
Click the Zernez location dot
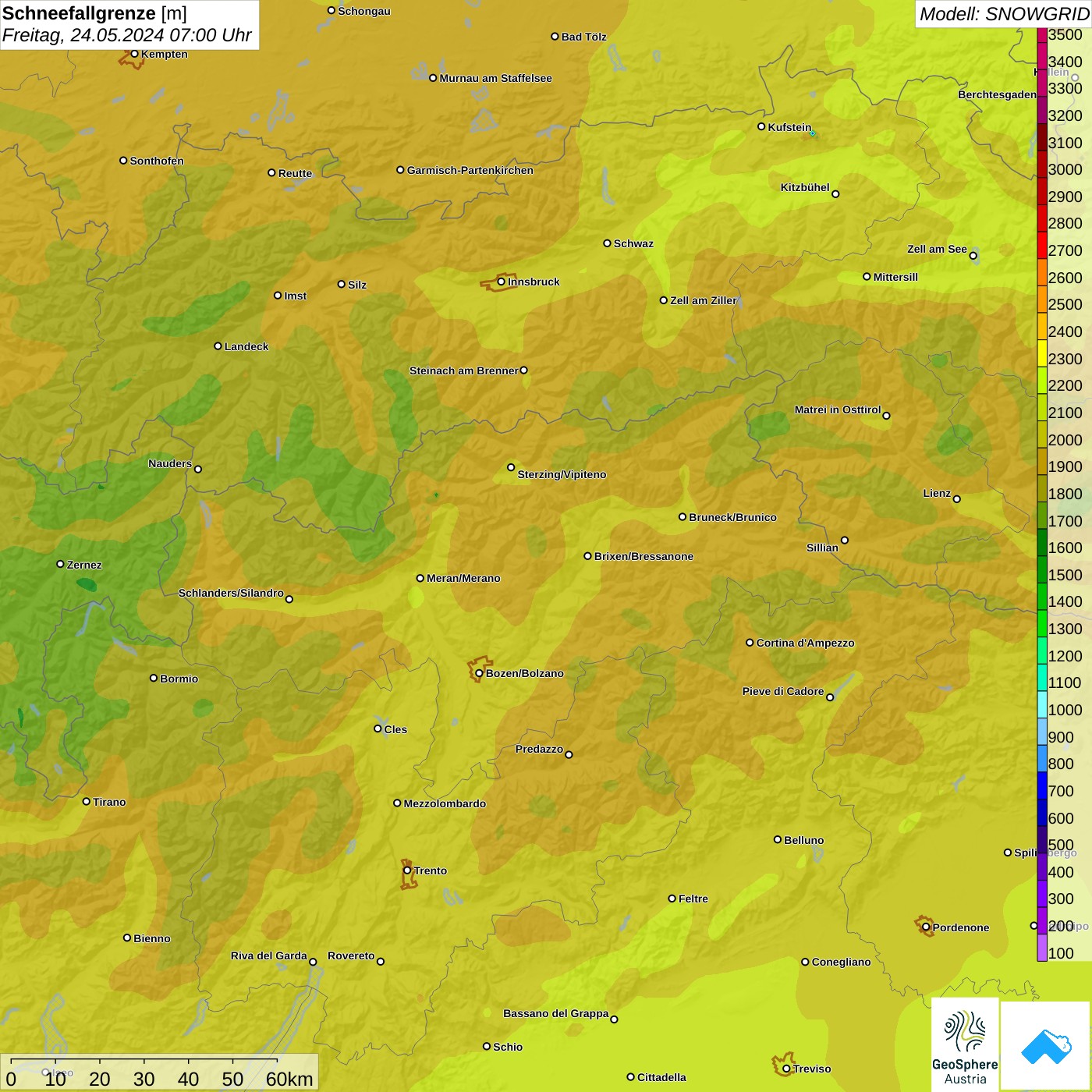click(60, 564)
